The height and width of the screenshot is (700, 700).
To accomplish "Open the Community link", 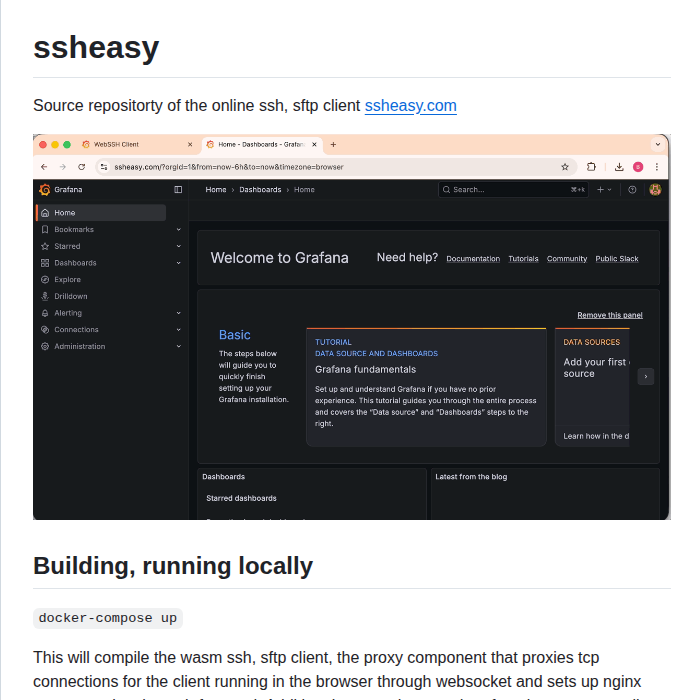I will click(x=567, y=259).
